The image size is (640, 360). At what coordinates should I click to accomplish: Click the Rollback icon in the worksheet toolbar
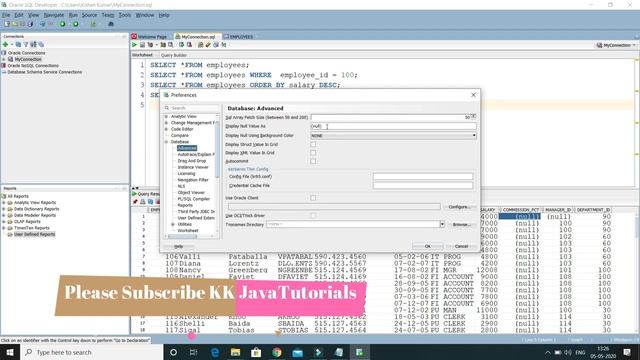coord(189,45)
